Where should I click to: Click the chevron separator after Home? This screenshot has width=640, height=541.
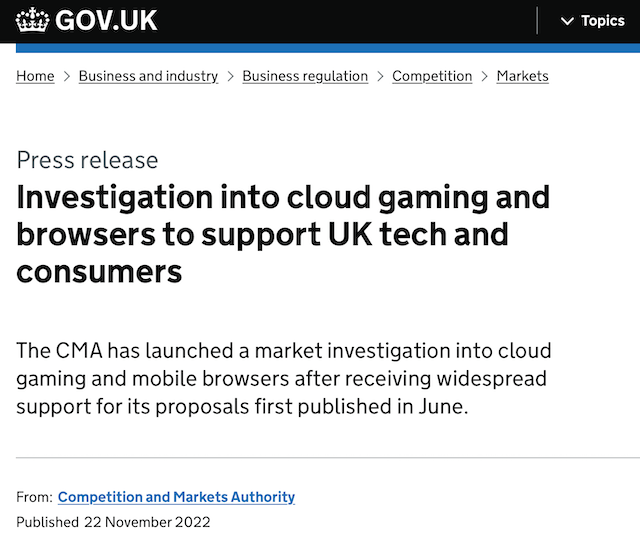(67, 76)
